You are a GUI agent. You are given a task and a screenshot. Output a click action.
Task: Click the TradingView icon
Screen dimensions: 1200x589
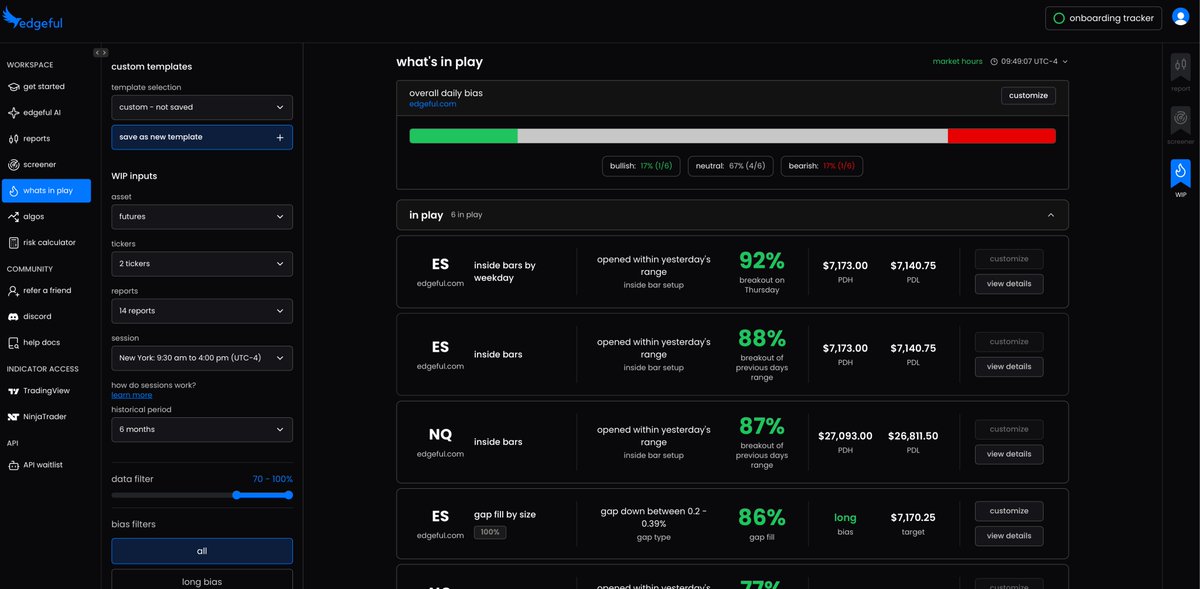[x=14, y=391]
